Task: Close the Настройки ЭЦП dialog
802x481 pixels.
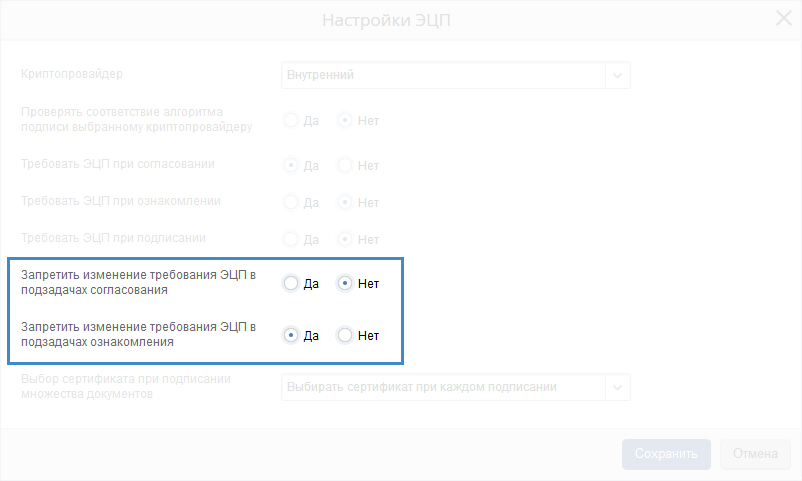Action: click(784, 18)
